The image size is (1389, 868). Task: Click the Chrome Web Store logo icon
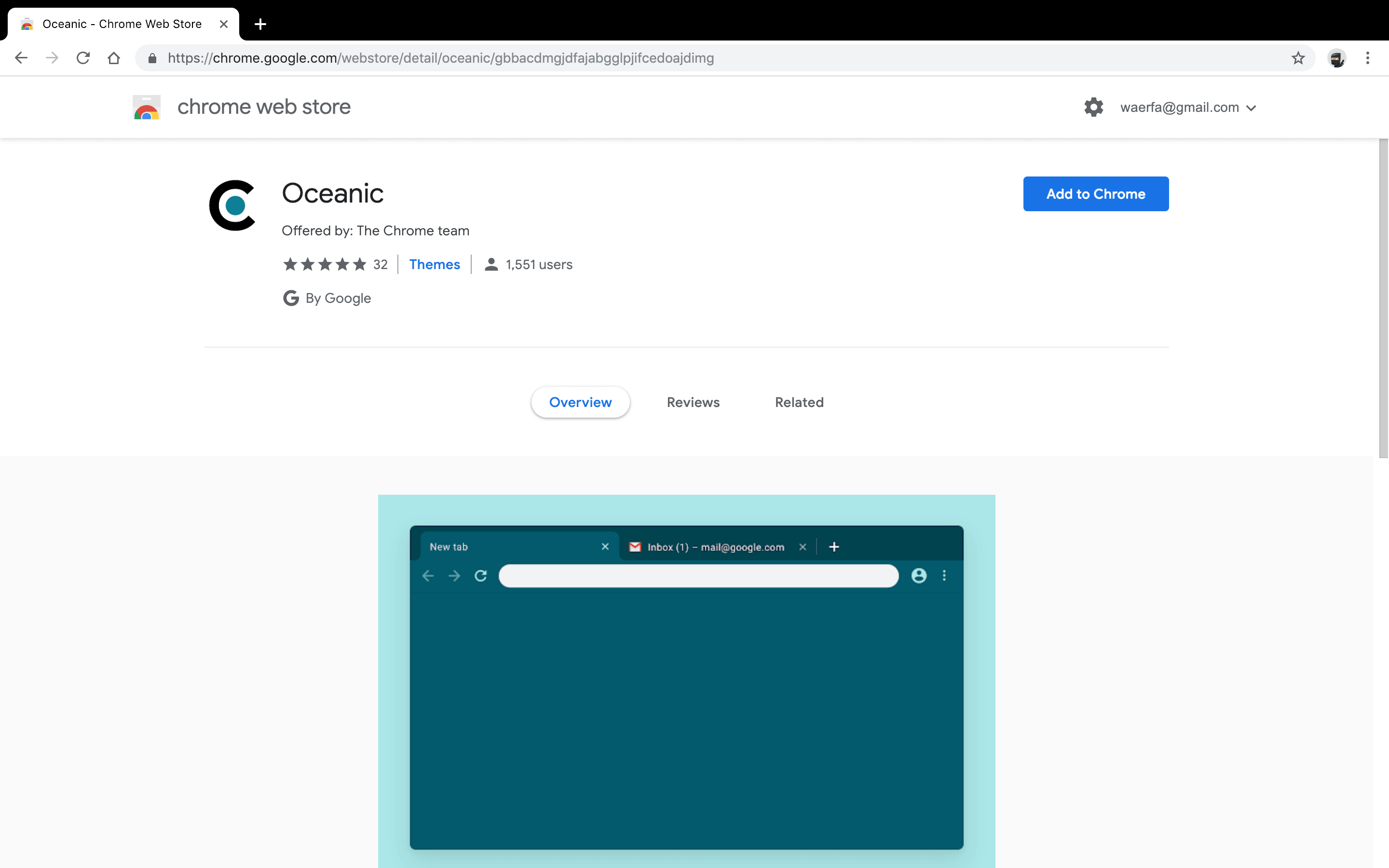click(146, 108)
